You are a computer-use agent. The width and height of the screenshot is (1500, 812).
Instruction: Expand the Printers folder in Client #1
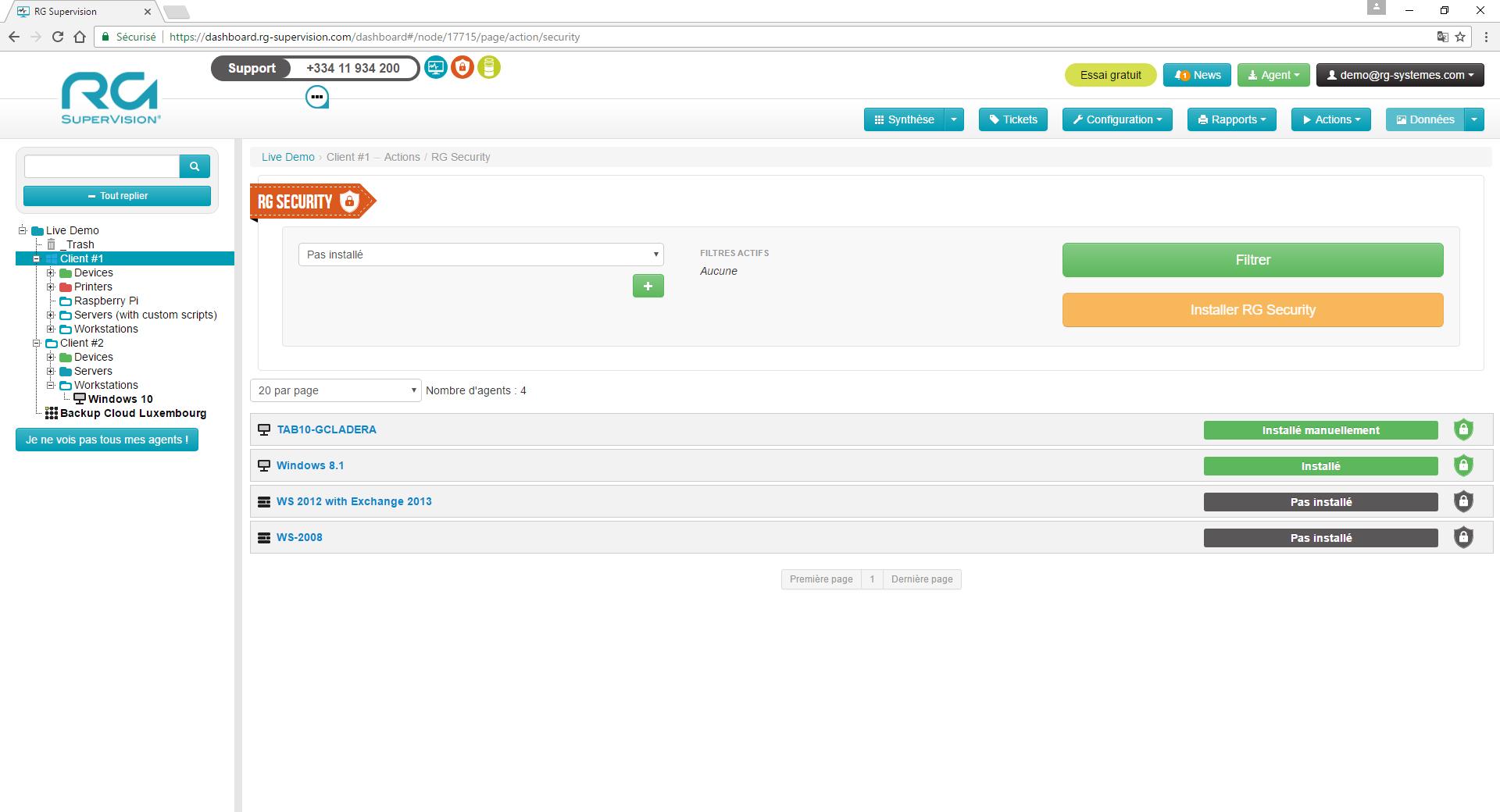pos(51,287)
